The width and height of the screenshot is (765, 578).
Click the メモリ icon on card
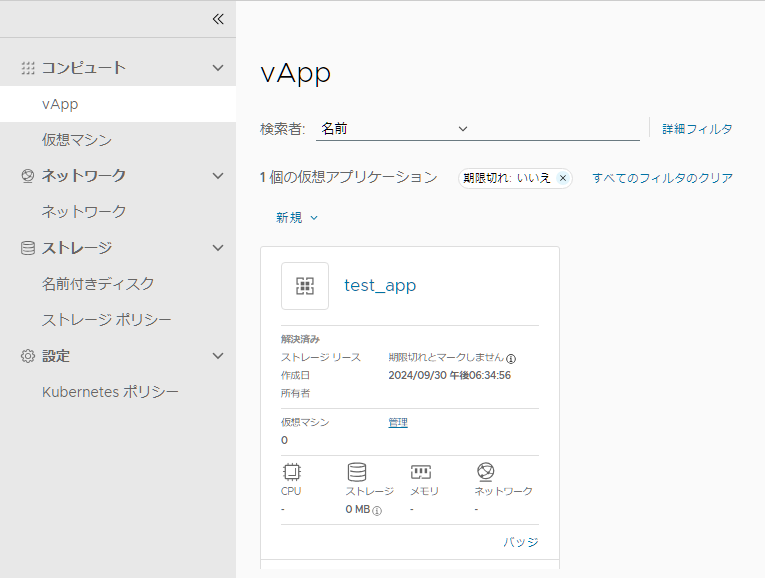pyautogui.click(x=421, y=472)
